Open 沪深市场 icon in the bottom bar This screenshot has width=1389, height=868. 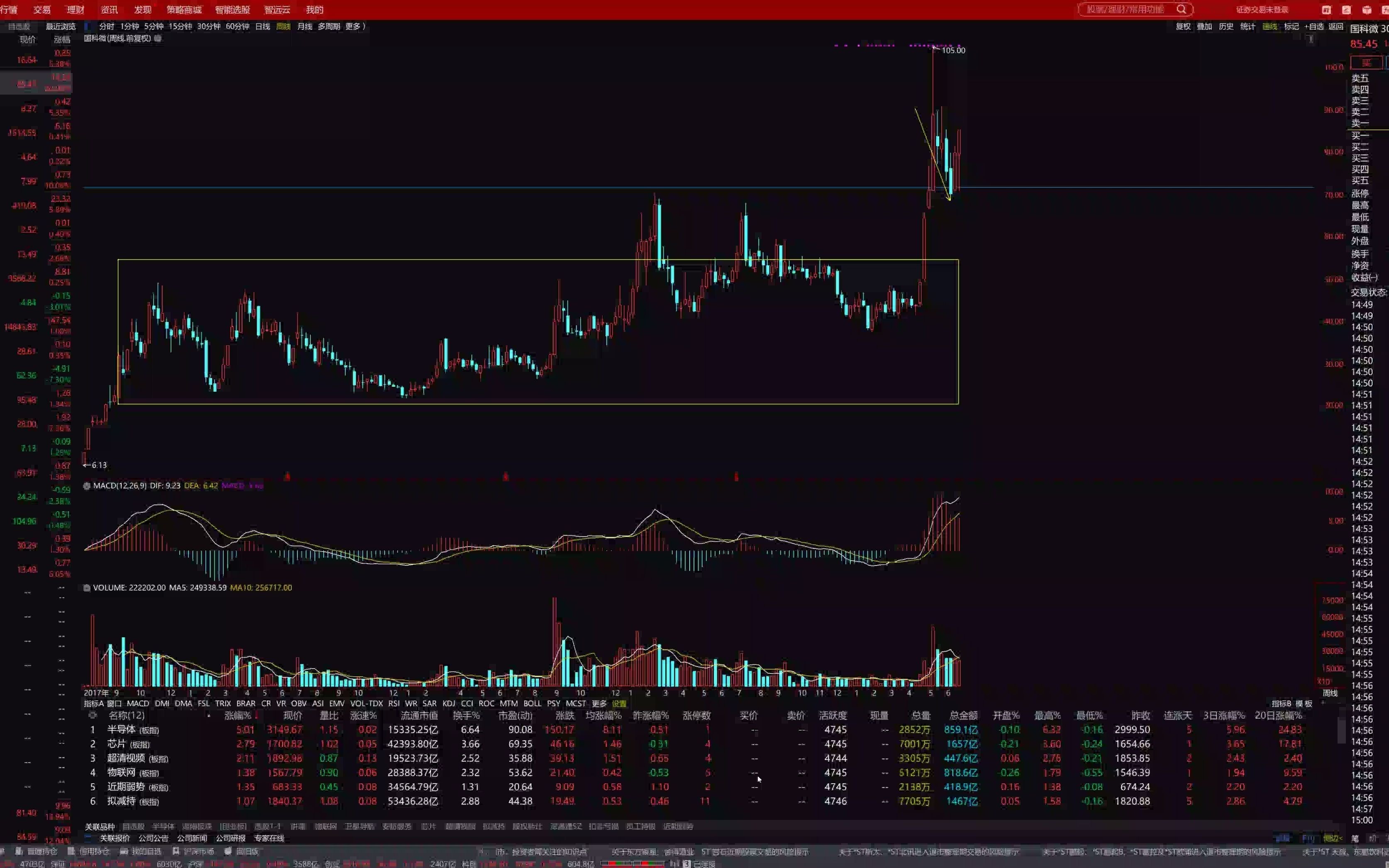(x=176, y=851)
